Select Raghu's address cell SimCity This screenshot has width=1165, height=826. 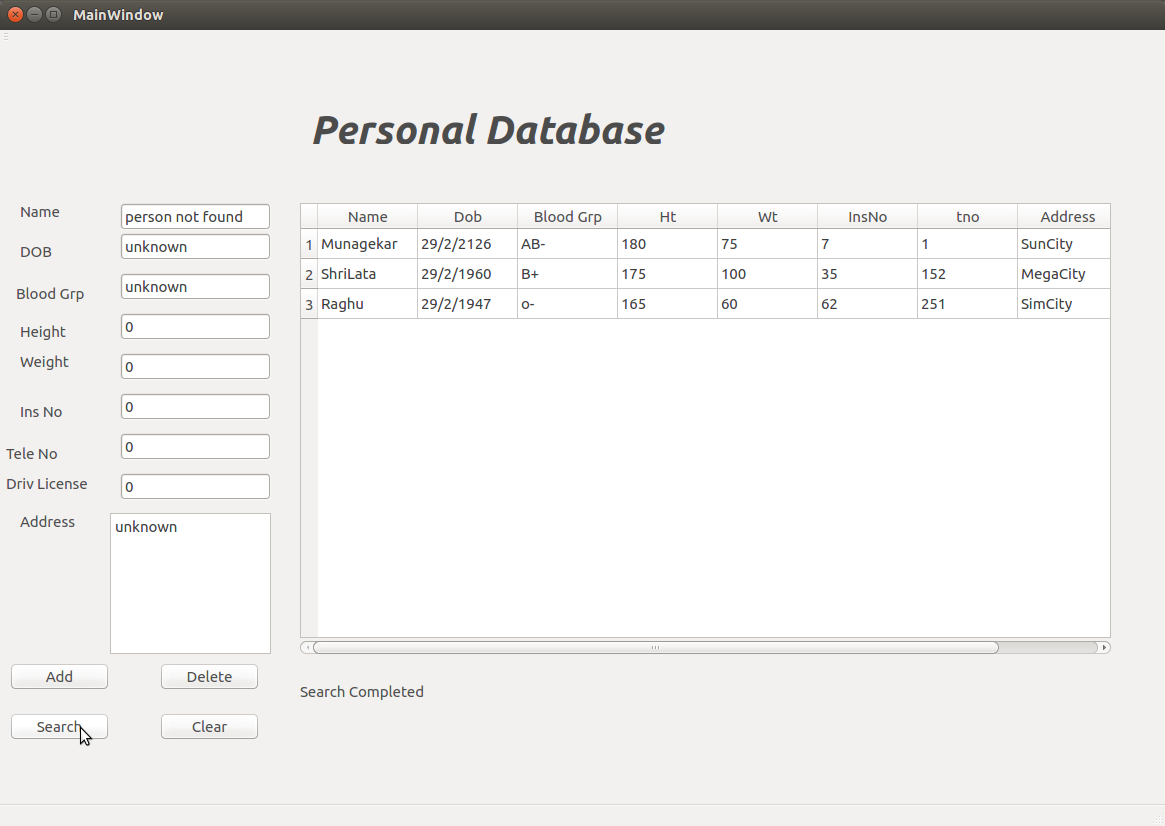pyautogui.click(x=1063, y=303)
